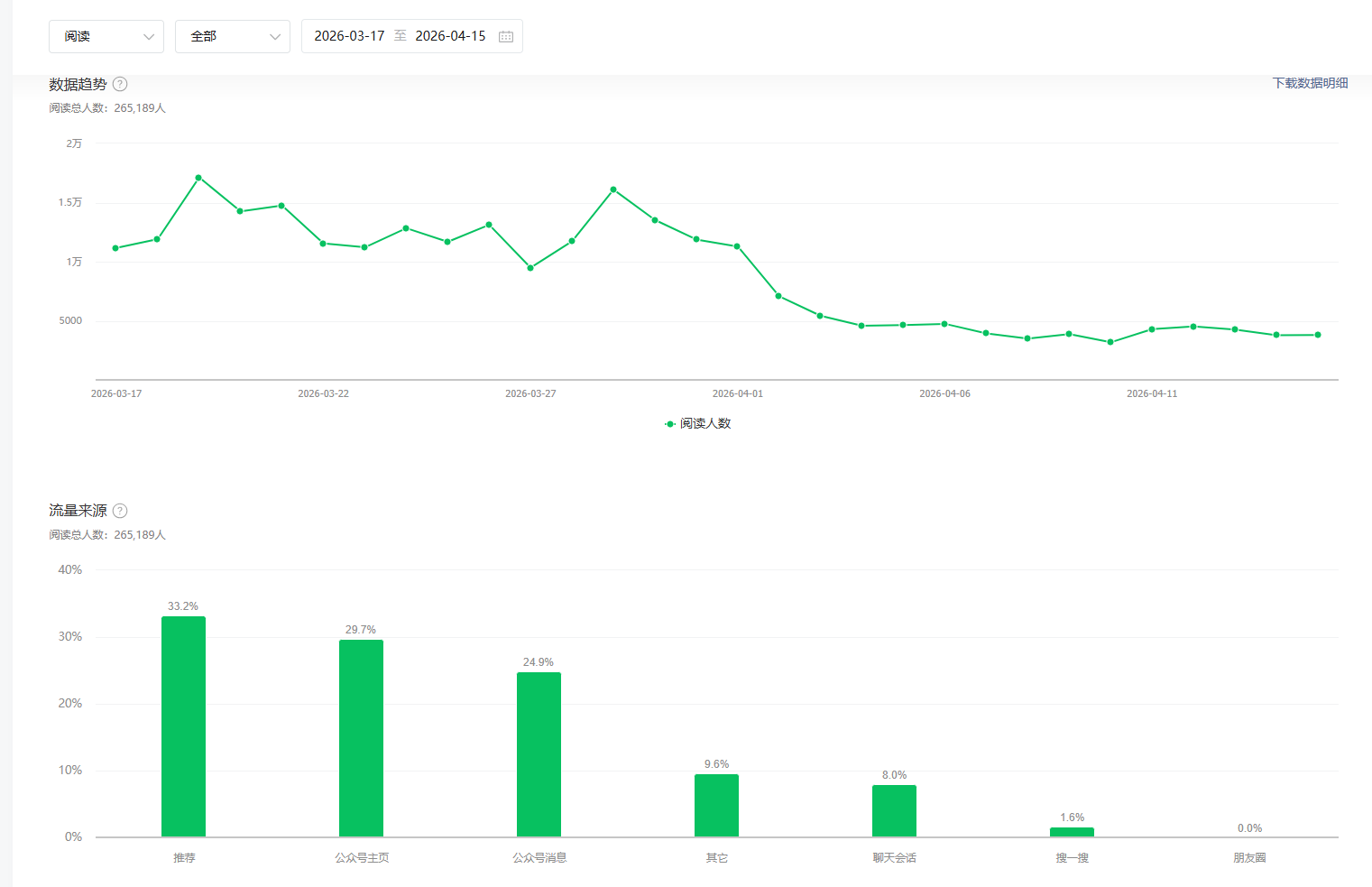Toggle 阅读人数 legend marker
The image size is (1372, 887).
click(x=670, y=424)
